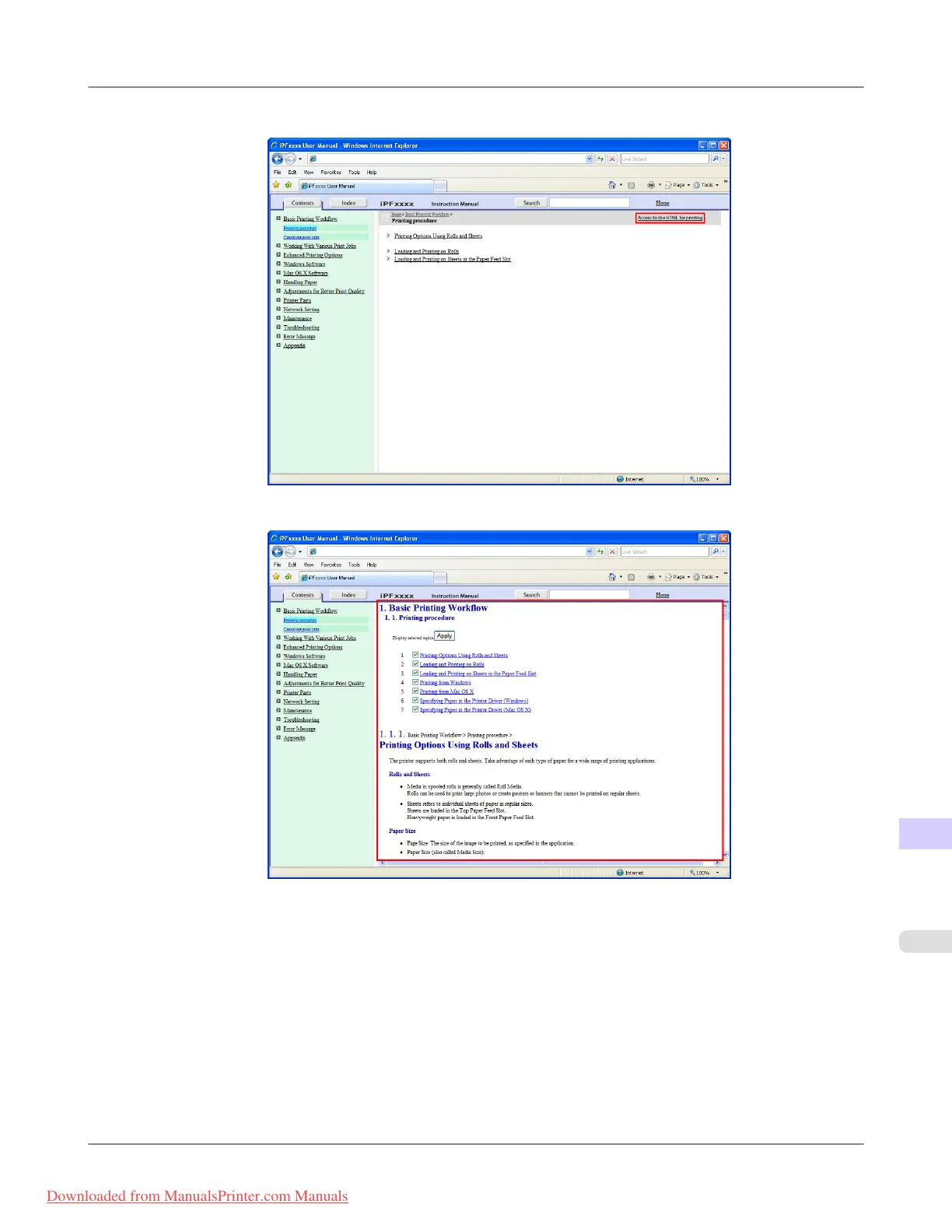952x1232 pixels.
Task: Open the Page dropdown in the upper browser
Action: pos(677,185)
